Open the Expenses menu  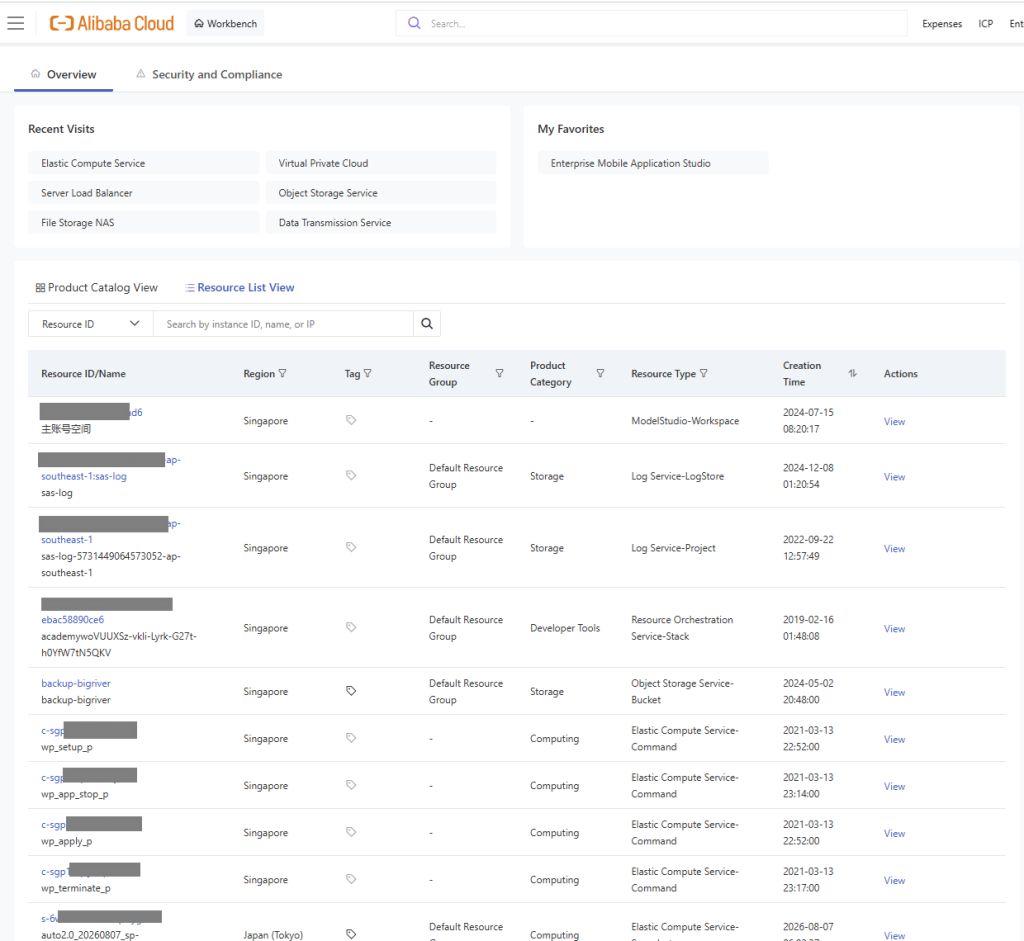click(x=942, y=24)
